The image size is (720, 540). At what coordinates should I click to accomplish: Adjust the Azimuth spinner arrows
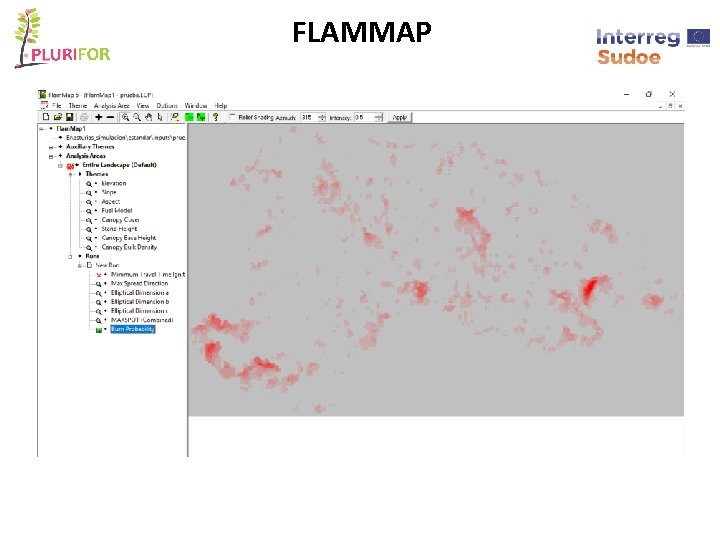pos(321,118)
